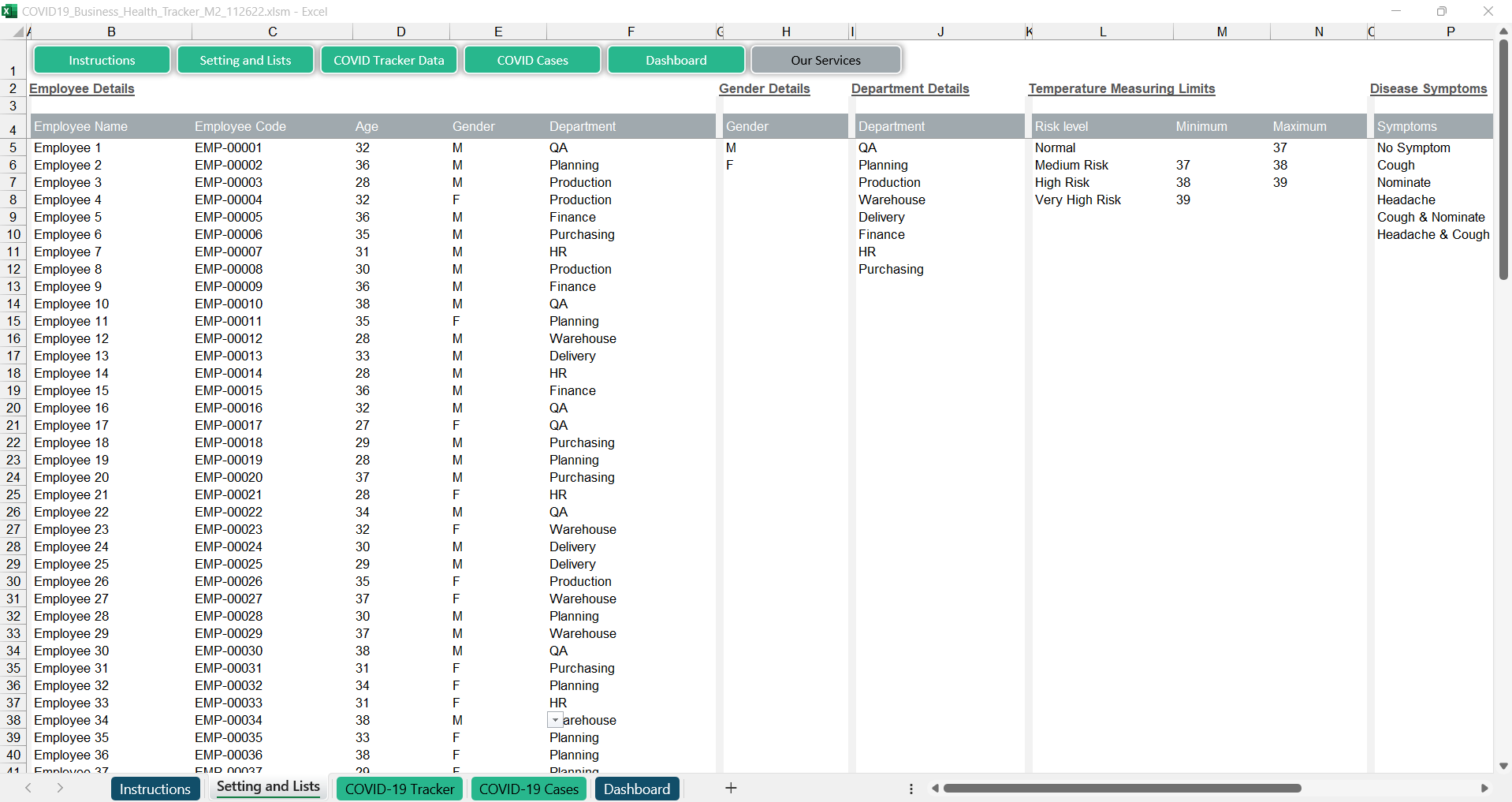Select column D header
Image resolution: width=1512 pixels, height=802 pixels.
pyautogui.click(x=400, y=32)
